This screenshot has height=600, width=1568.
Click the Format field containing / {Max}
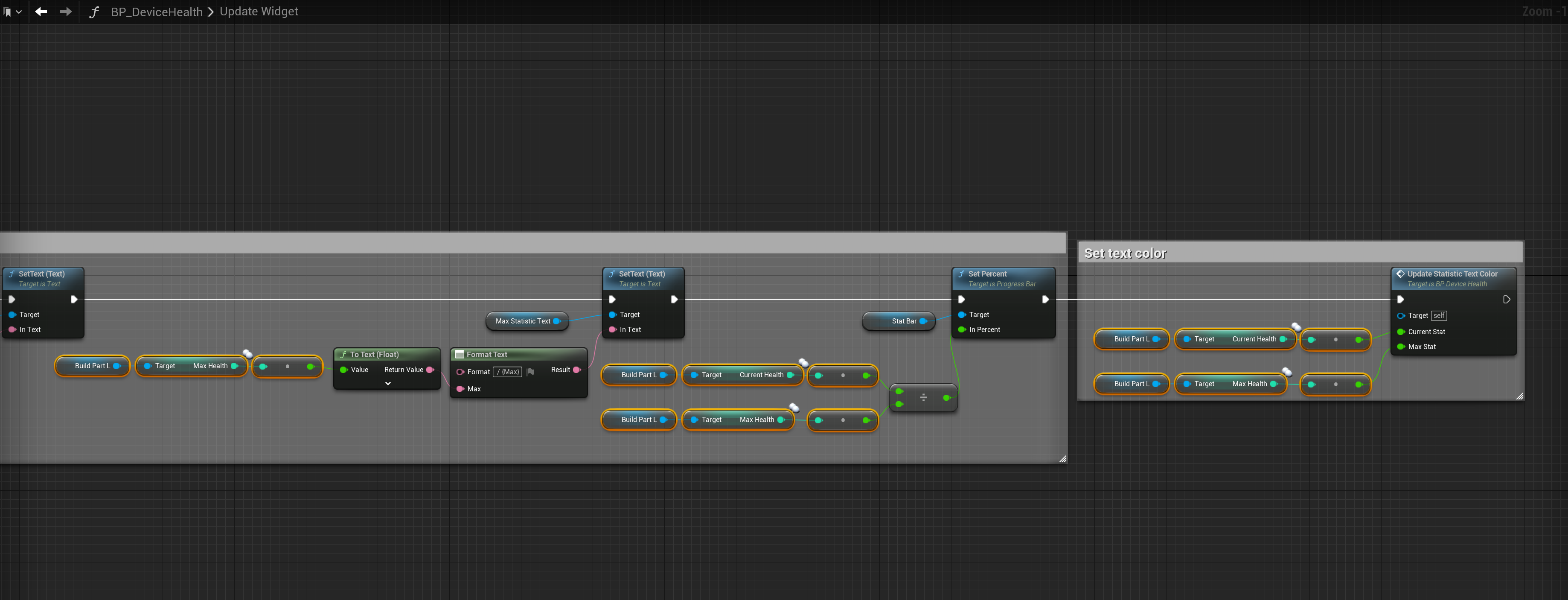click(508, 372)
